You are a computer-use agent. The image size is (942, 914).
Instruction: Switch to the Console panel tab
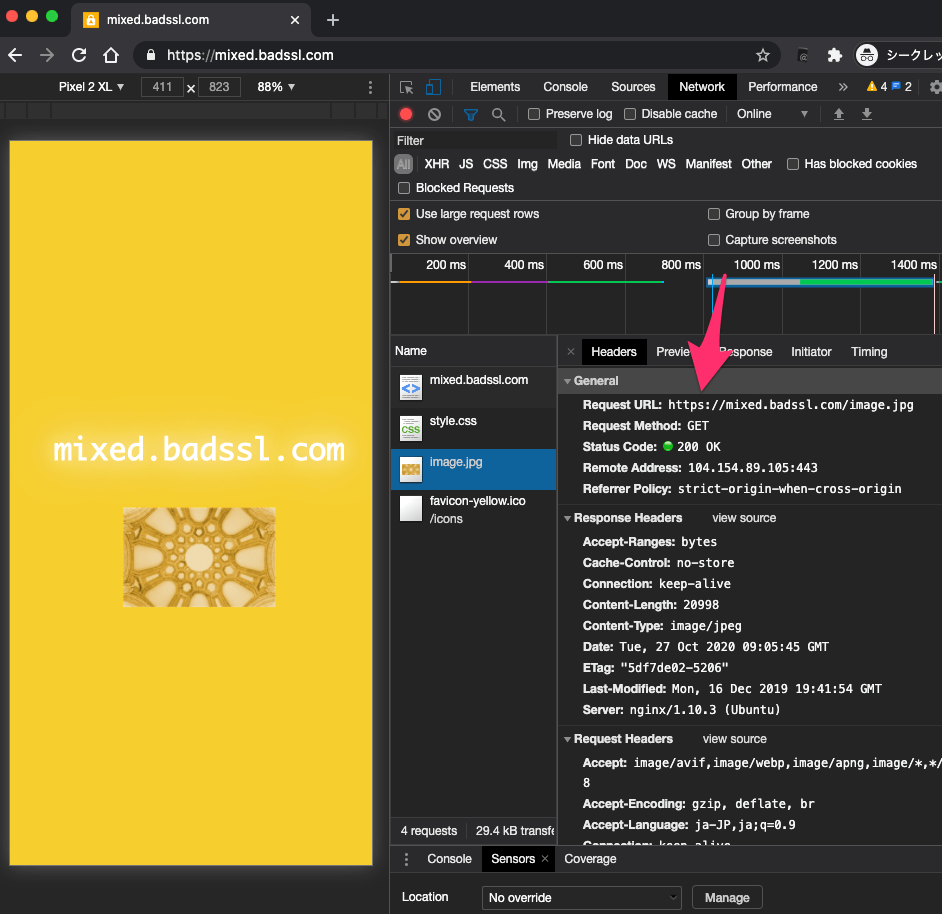pyautogui.click(x=565, y=87)
